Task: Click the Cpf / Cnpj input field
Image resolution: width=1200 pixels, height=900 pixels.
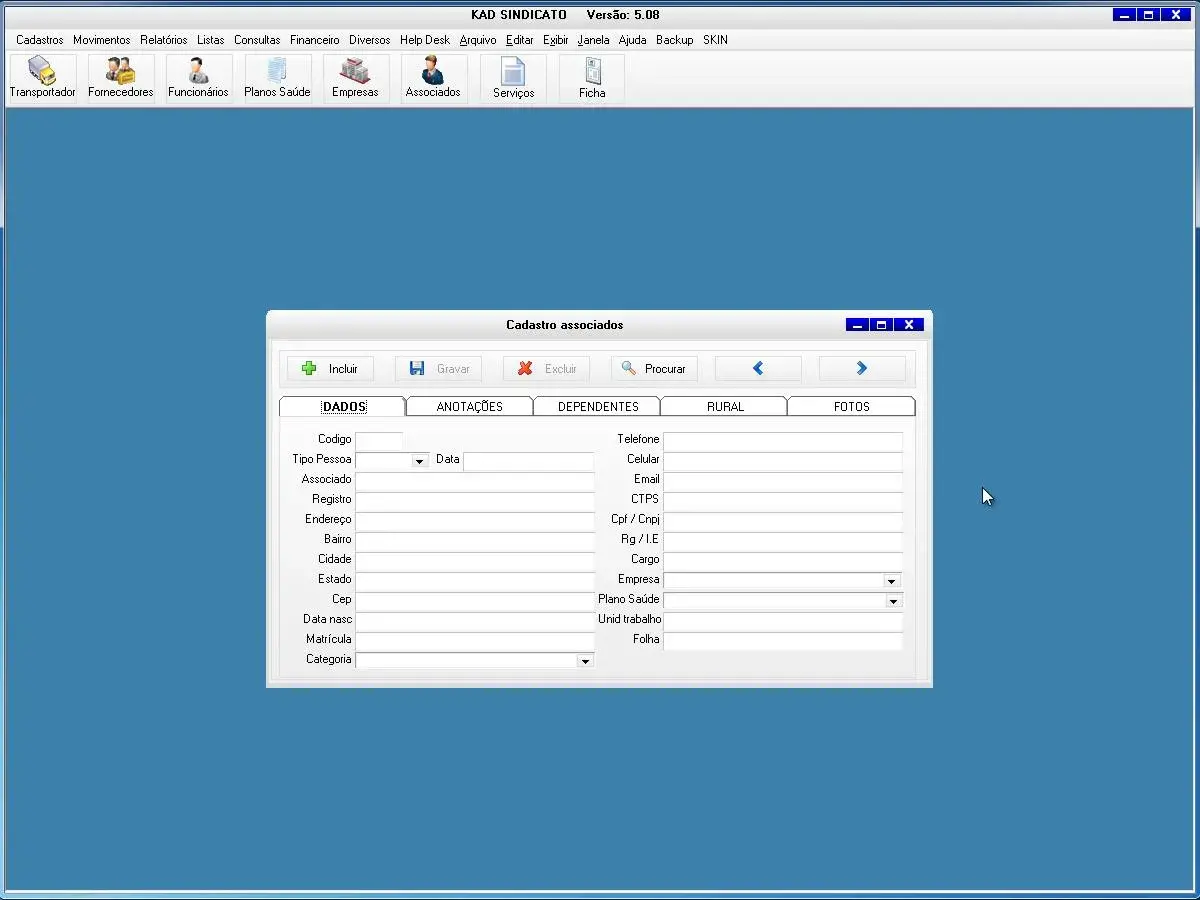Action: (783, 521)
